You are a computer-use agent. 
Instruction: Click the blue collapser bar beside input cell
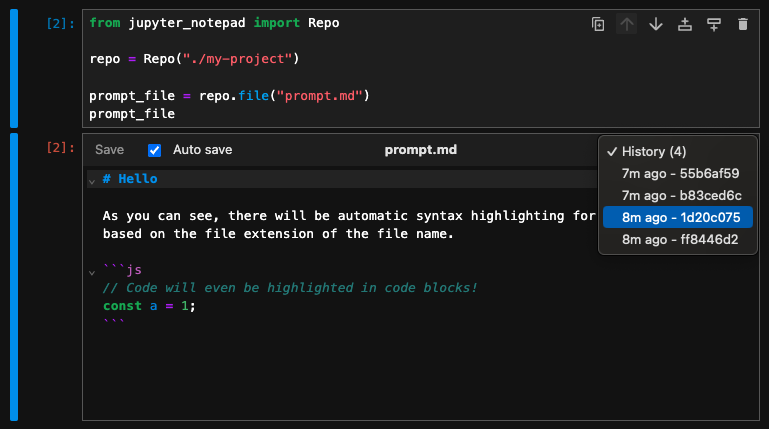click(14, 68)
